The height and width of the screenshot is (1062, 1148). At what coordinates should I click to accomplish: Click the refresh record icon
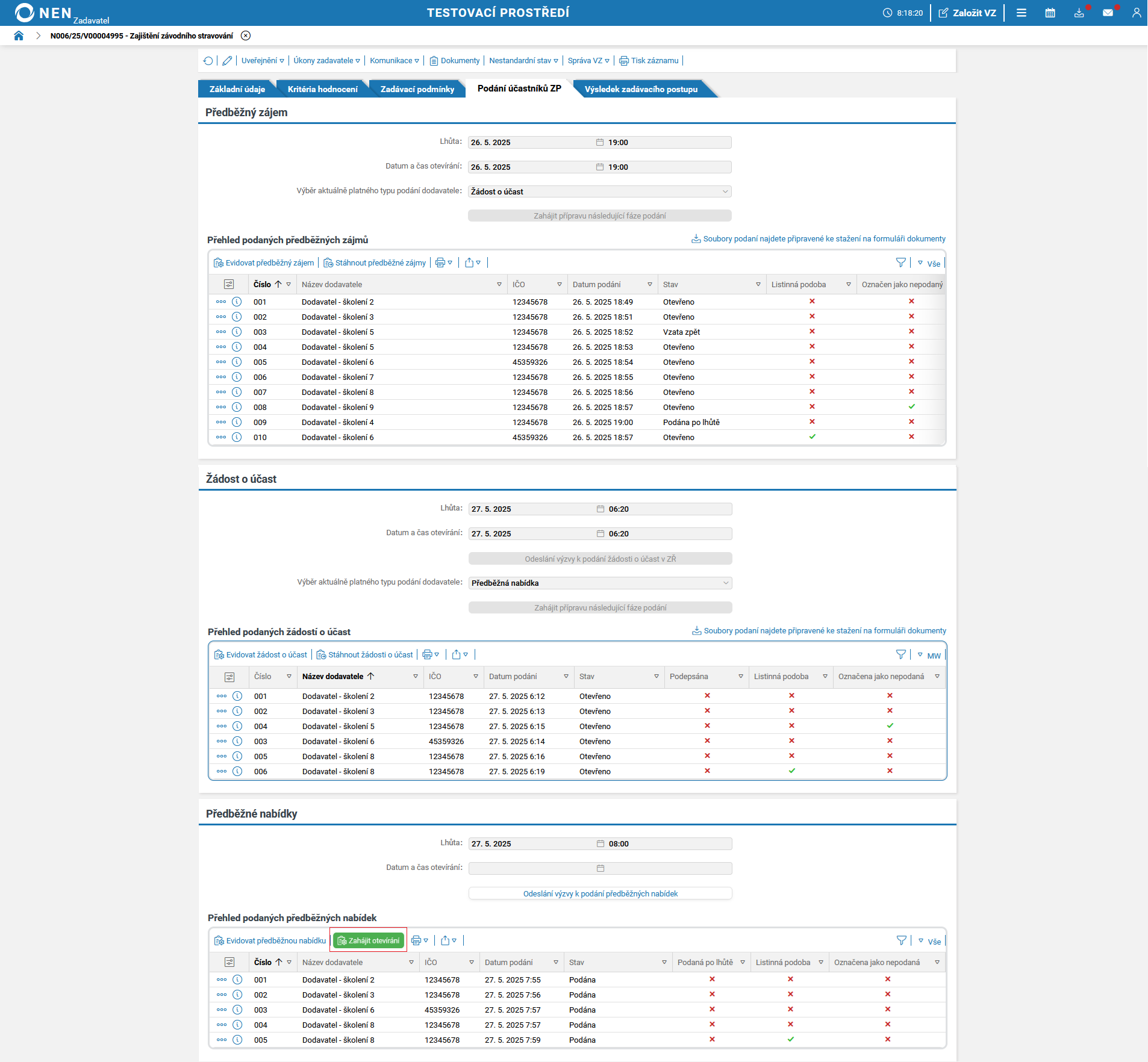208,61
